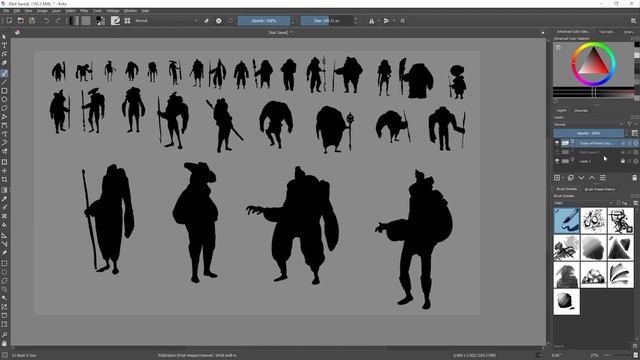Adjust the brush Opacity slider in toolbar
Viewport: 640px width, 360px height.
point(264,20)
